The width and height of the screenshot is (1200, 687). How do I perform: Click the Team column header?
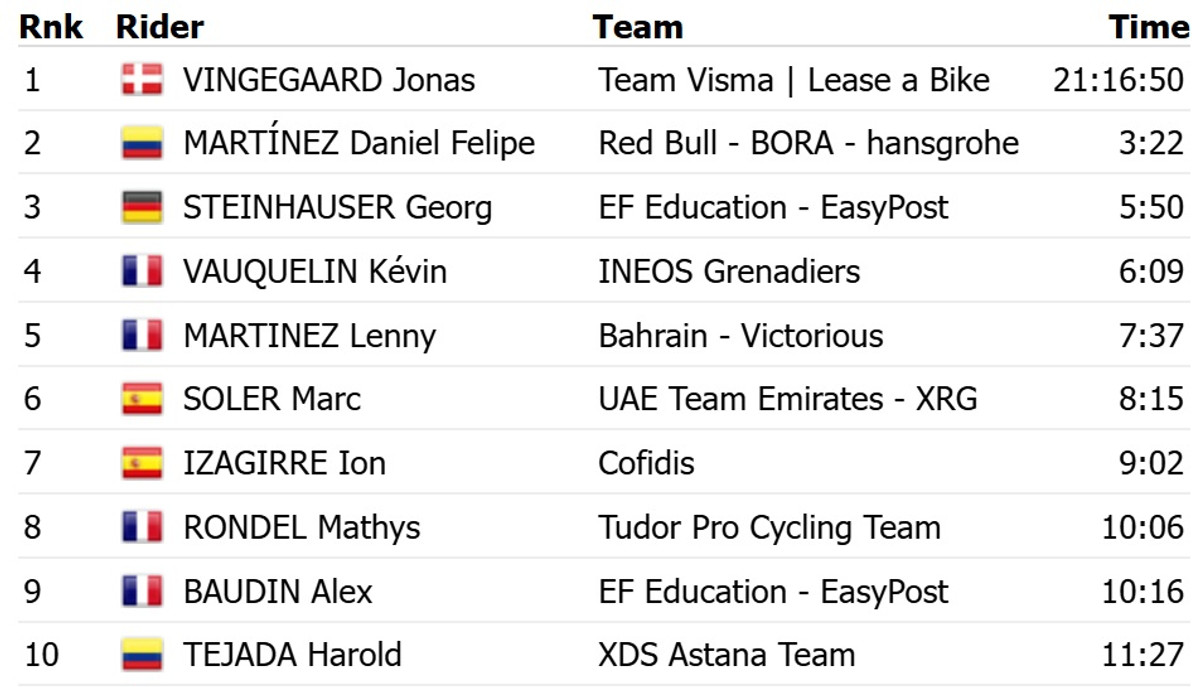pyautogui.click(x=637, y=27)
